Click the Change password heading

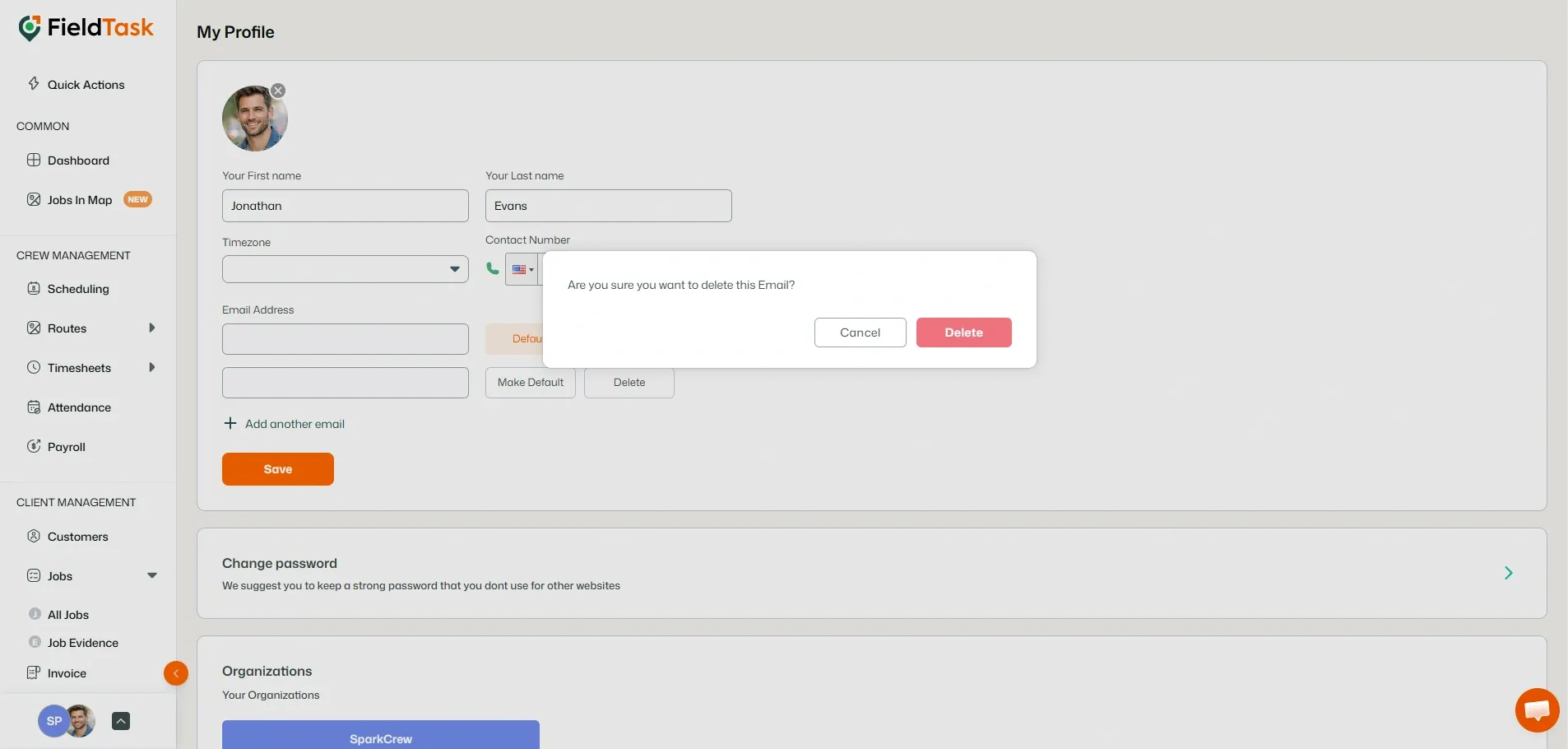[x=280, y=563]
